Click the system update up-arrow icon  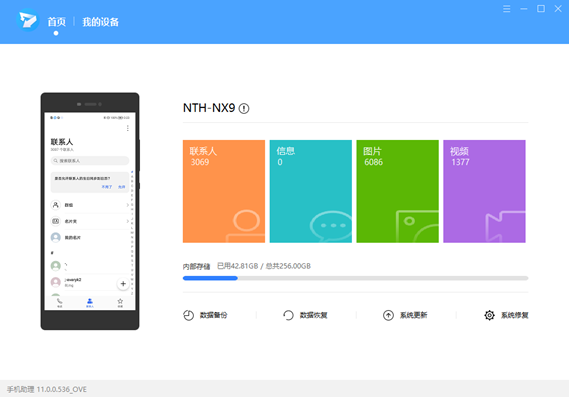(388, 315)
